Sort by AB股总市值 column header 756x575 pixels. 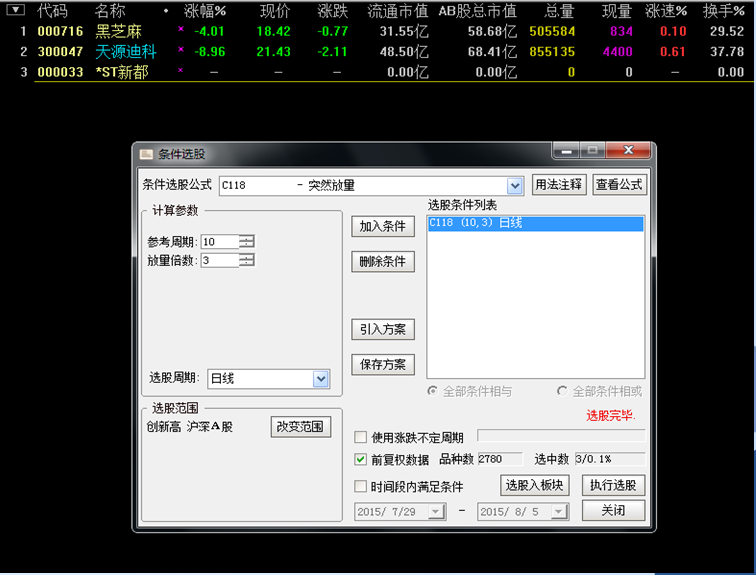pyautogui.click(x=477, y=11)
